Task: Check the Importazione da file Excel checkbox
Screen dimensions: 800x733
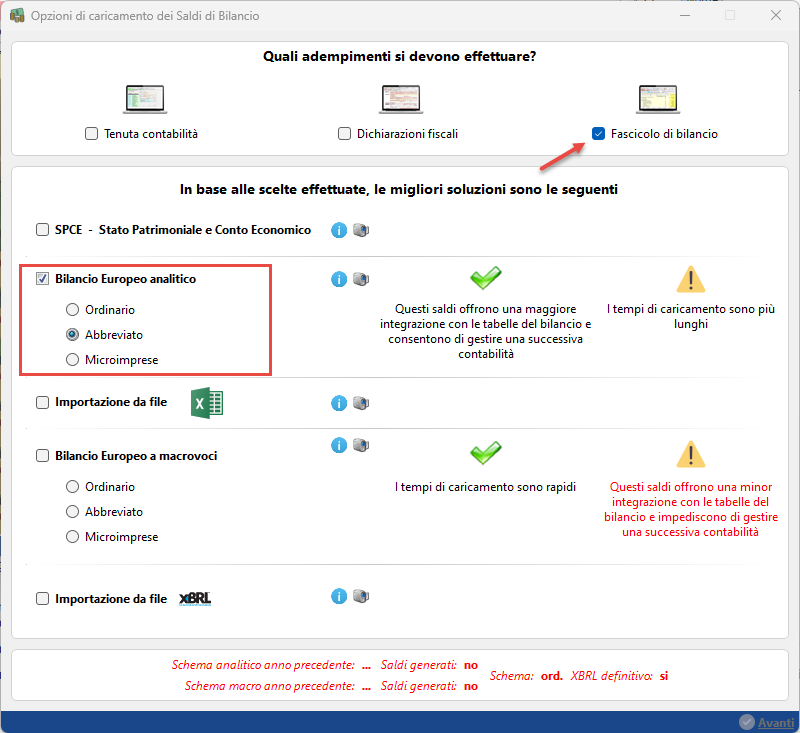Action: point(42,402)
